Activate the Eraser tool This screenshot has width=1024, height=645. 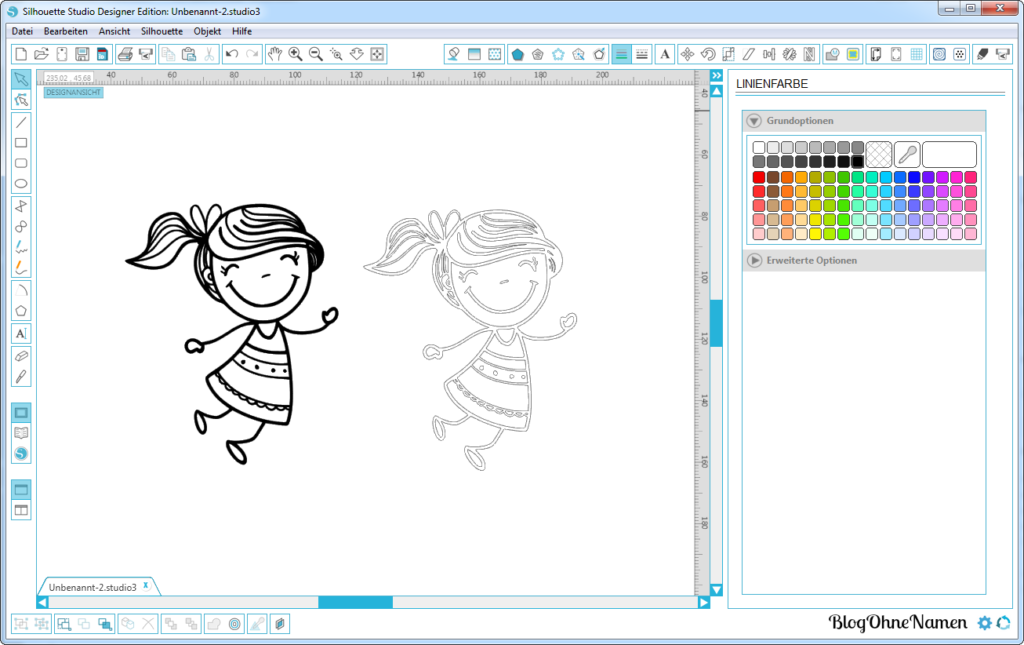[x=21, y=355]
